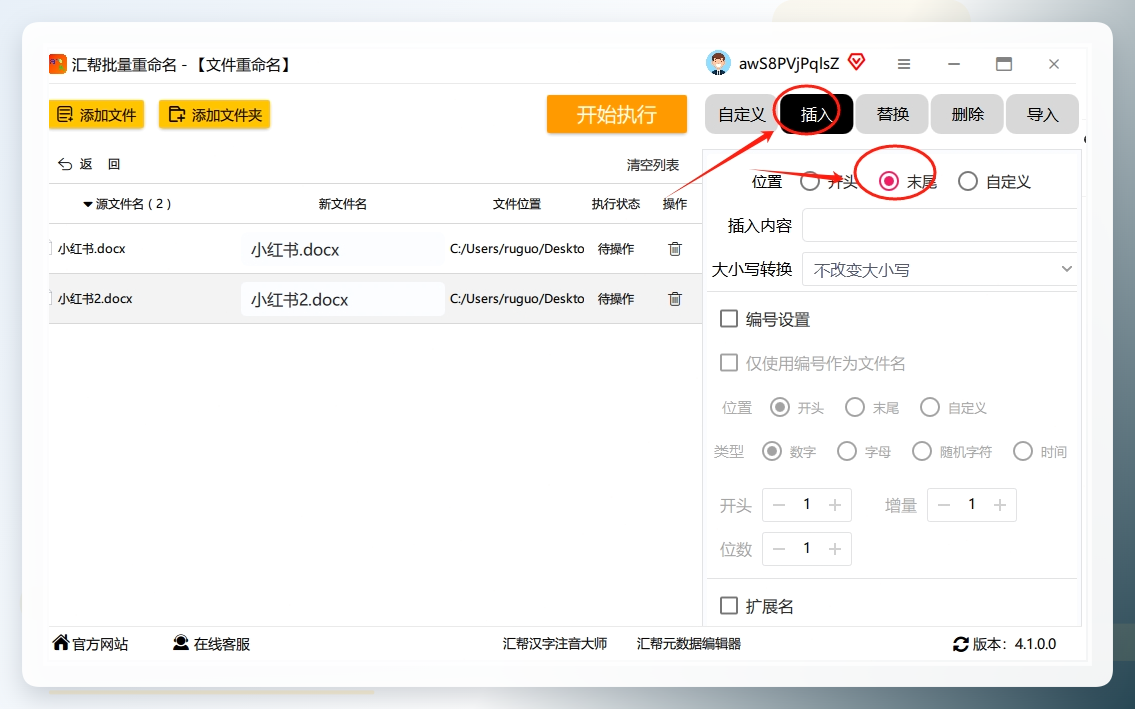Select the 自定义 insert position radio
This screenshot has width=1135, height=709.
pos(968,181)
